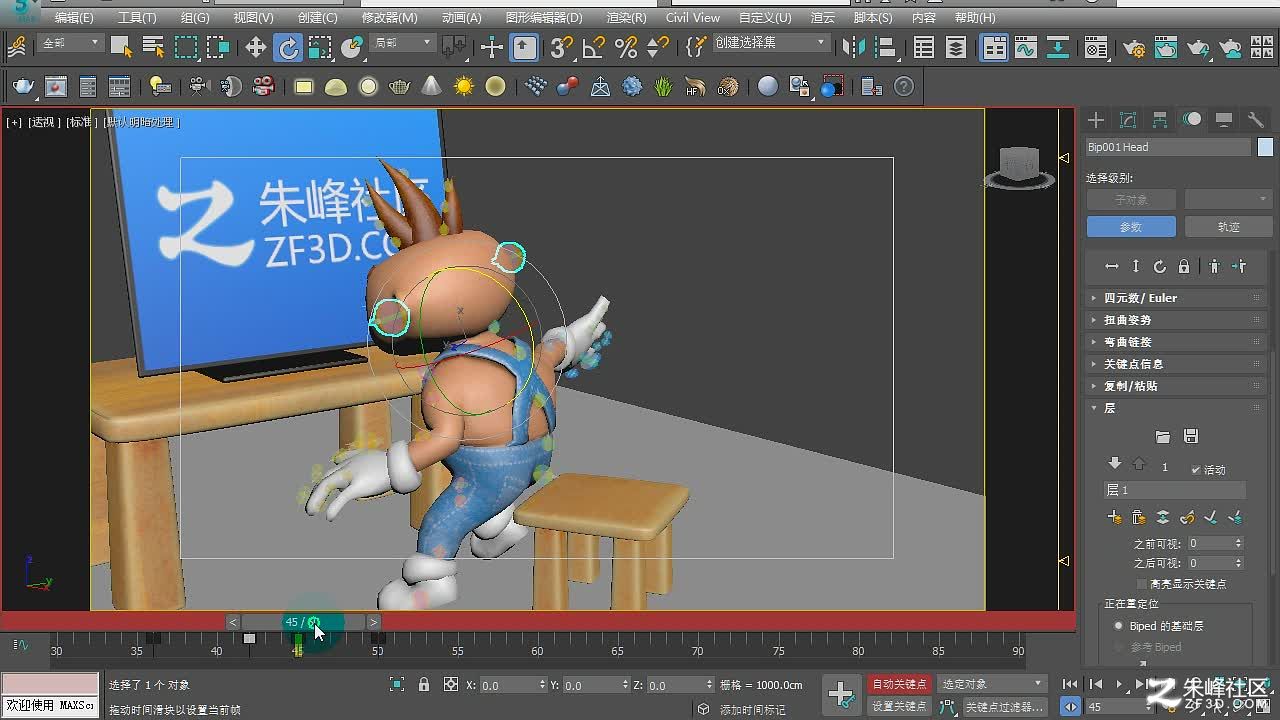Open the Create panel plus tab

click(x=1096, y=120)
